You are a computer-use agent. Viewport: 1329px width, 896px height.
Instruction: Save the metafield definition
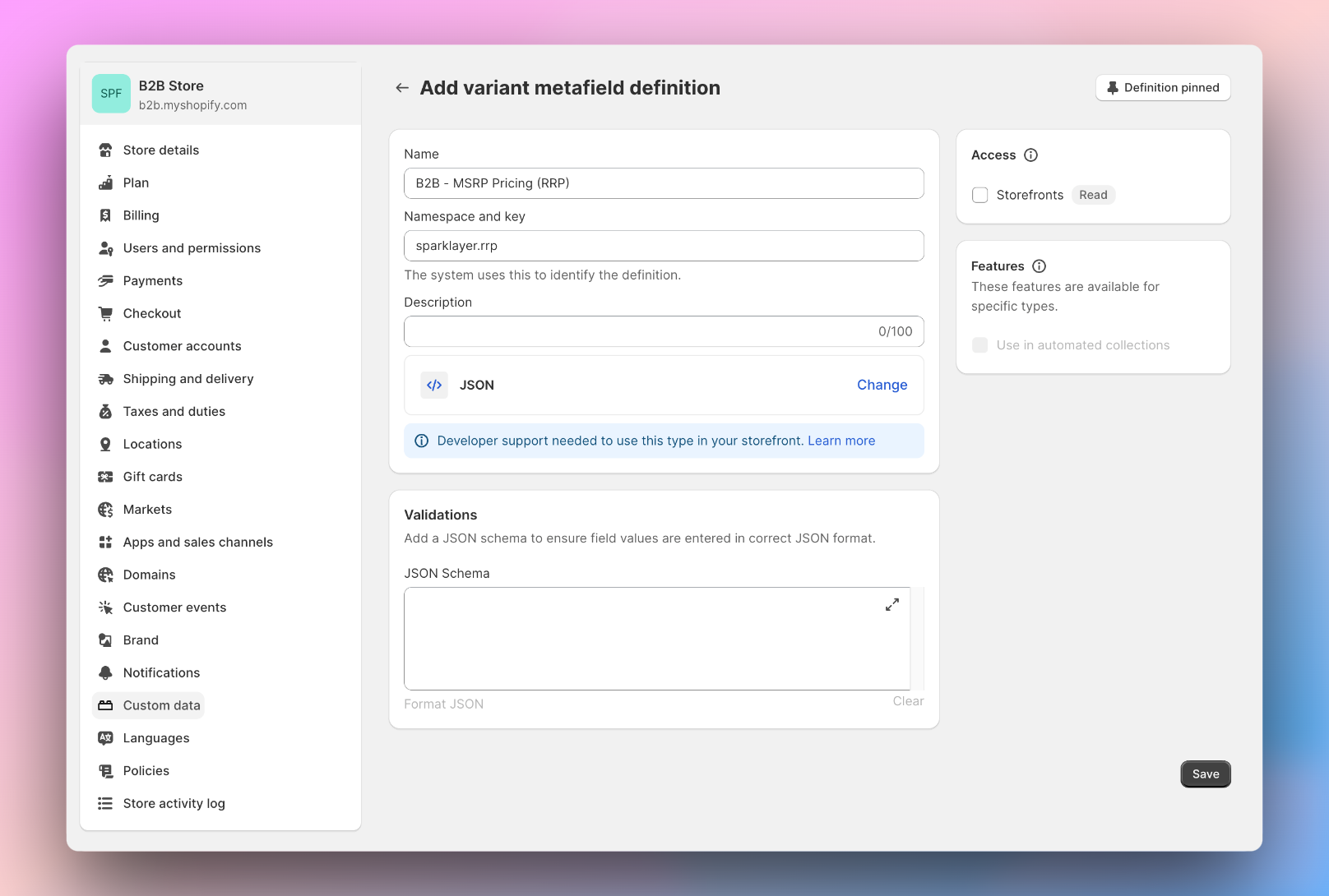point(1205,774)
